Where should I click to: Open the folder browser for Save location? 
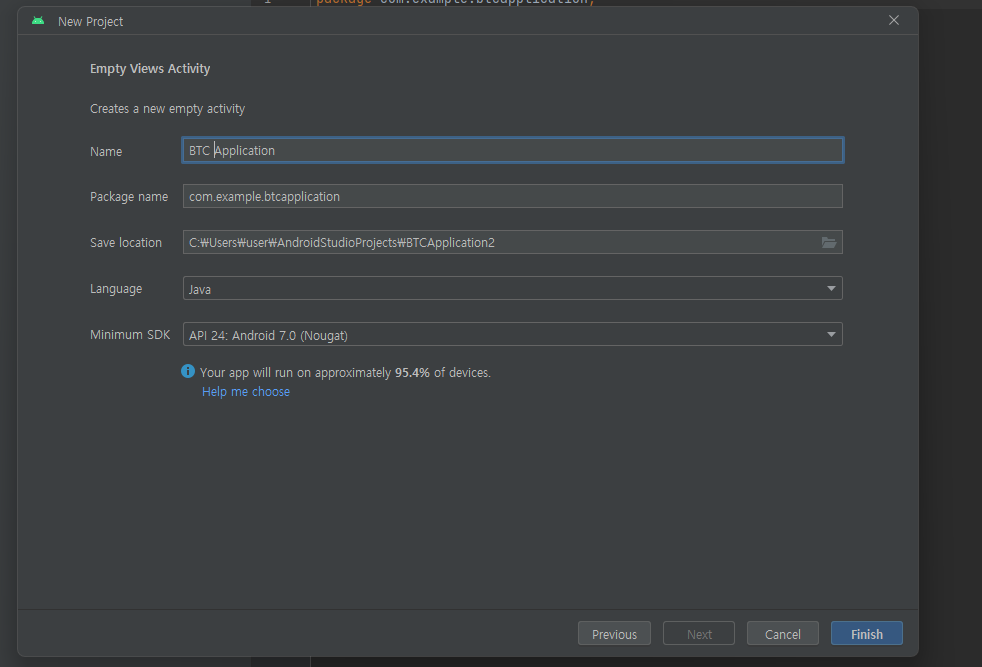pyautogui.click(x=829, y=242)
